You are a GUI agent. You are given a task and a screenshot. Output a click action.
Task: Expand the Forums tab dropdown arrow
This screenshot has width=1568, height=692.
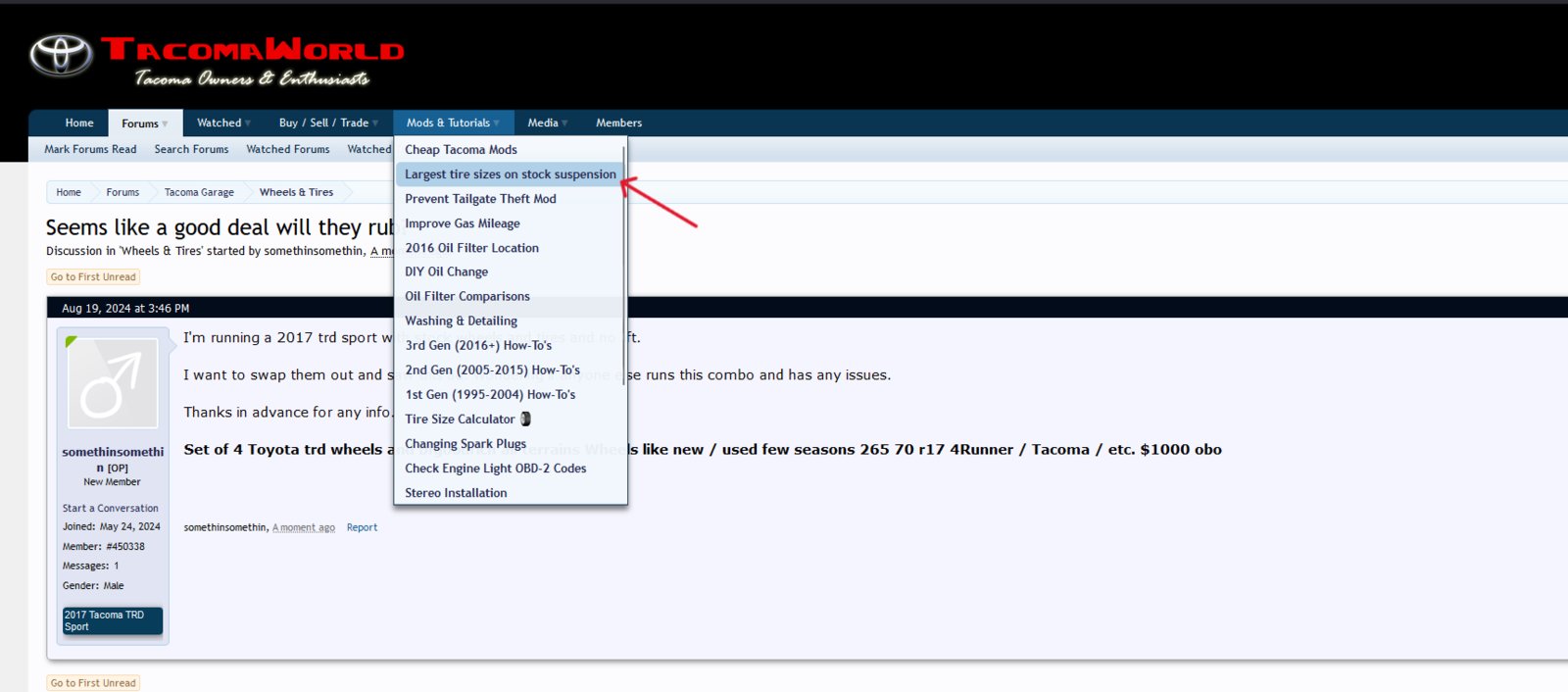pyautogui.click(x=165, y=124)
